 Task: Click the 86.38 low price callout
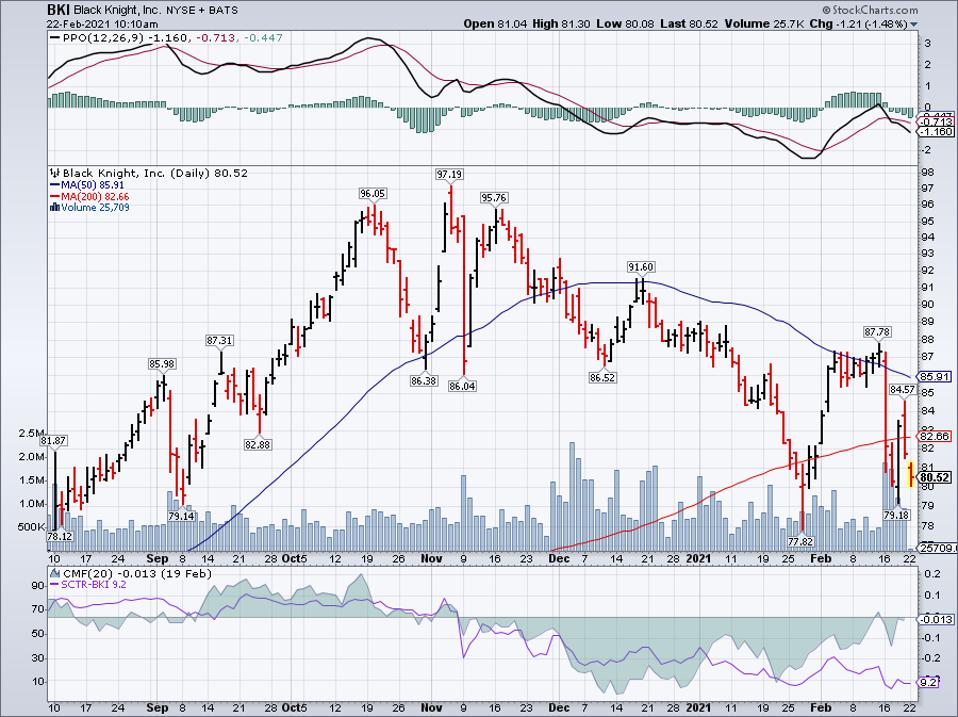(x=423, y=380)
